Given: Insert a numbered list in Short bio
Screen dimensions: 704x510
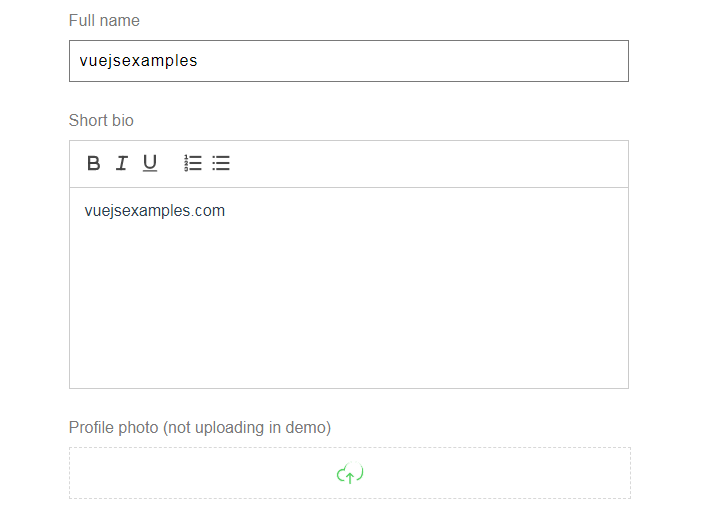Looking at the screenshot, I should (x=193, y=163).
